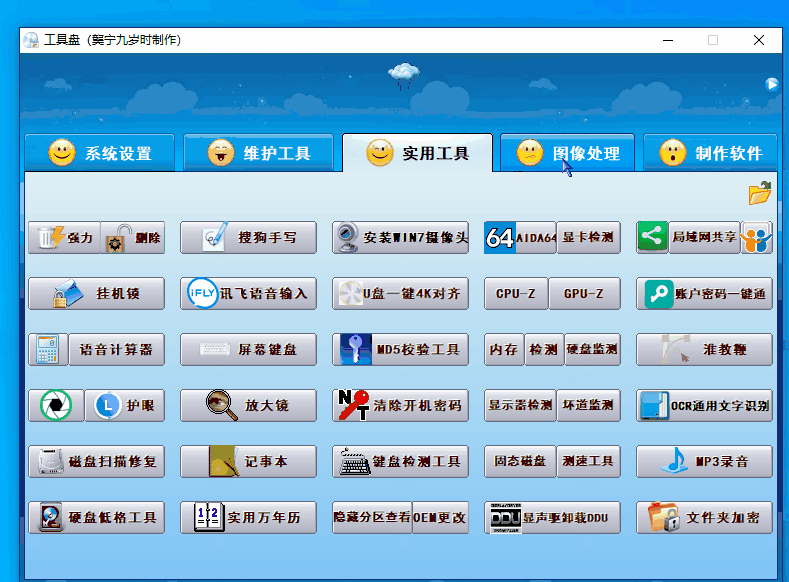789x582 pixels.
Task: Launch the 放大镜 magnifier tool
Action: [x=248, y=406]
